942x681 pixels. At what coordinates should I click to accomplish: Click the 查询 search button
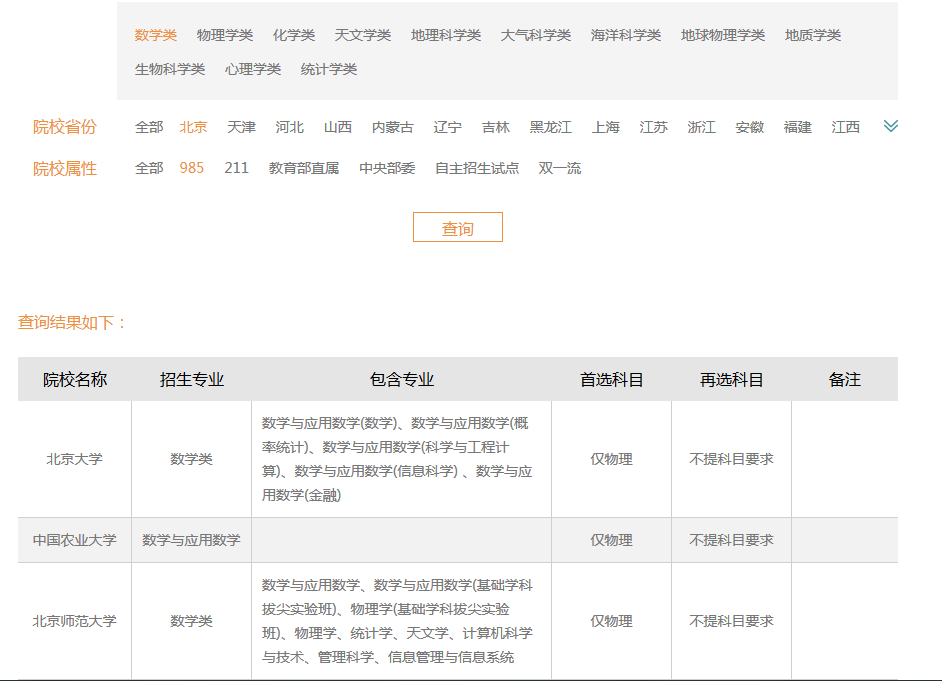tap(458, 227)
